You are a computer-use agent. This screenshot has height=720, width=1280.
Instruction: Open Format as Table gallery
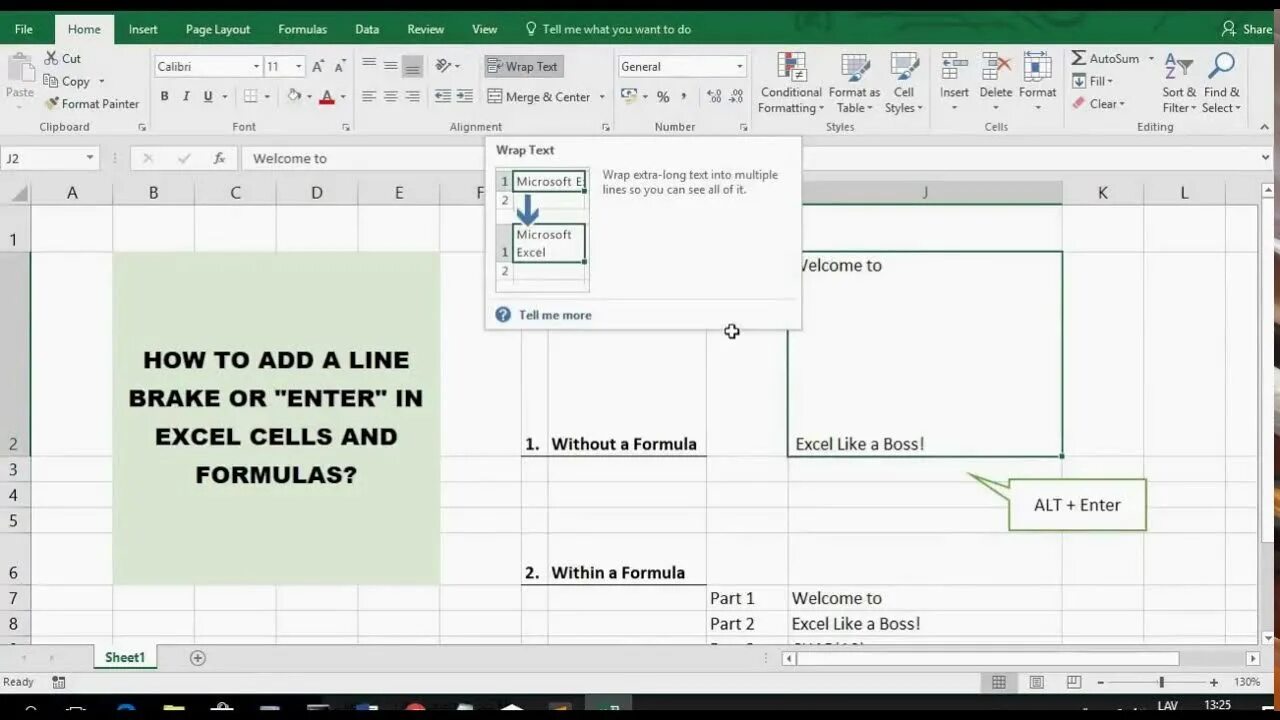tap(855, 83)
